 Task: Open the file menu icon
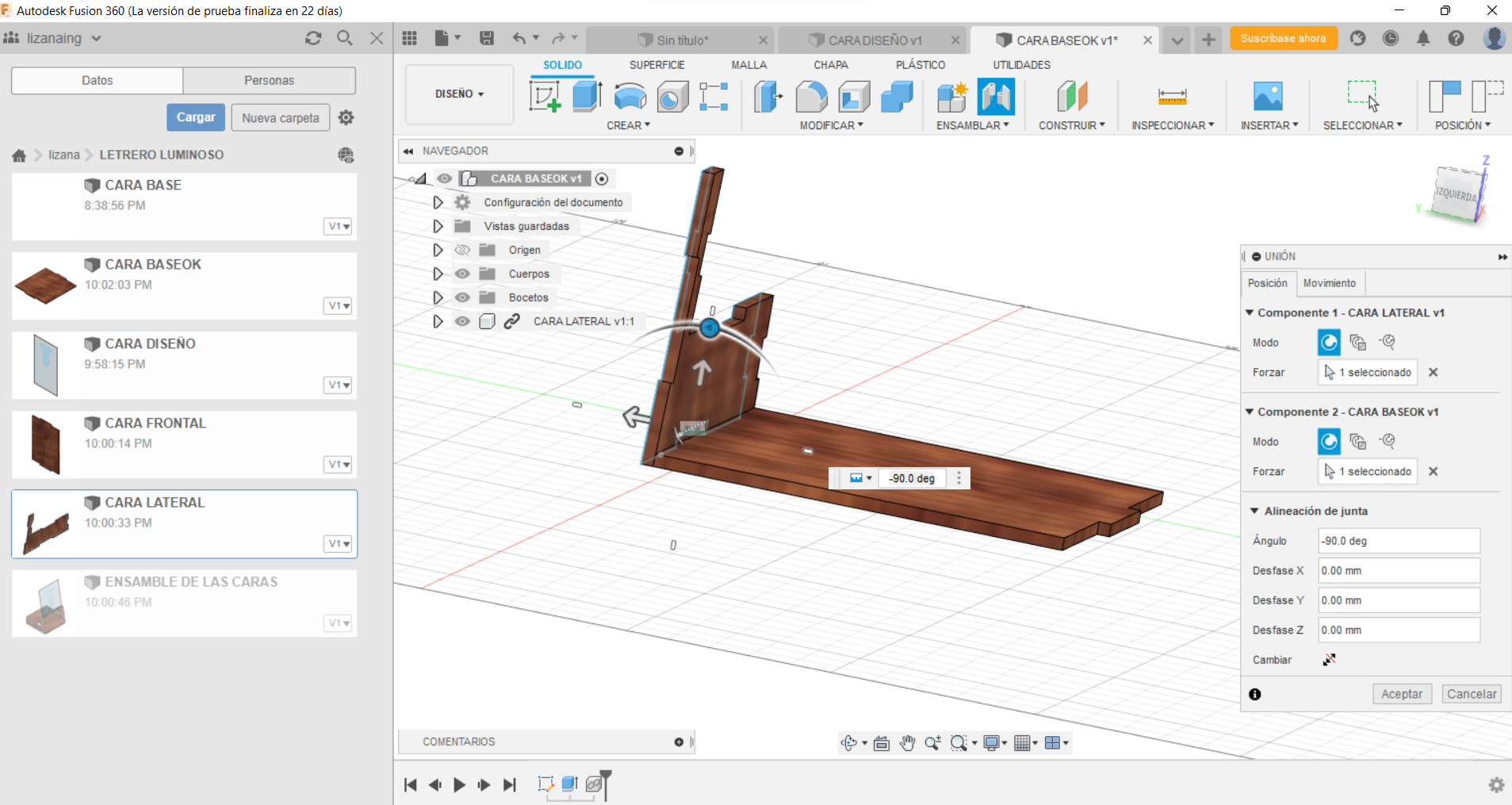point(447,38)
